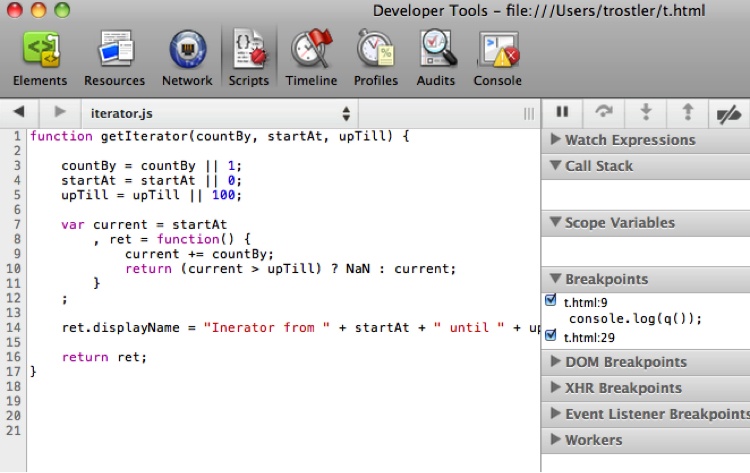Open the Console panel
The height and width of the screenshot is (473, 750).
(497, 58)
